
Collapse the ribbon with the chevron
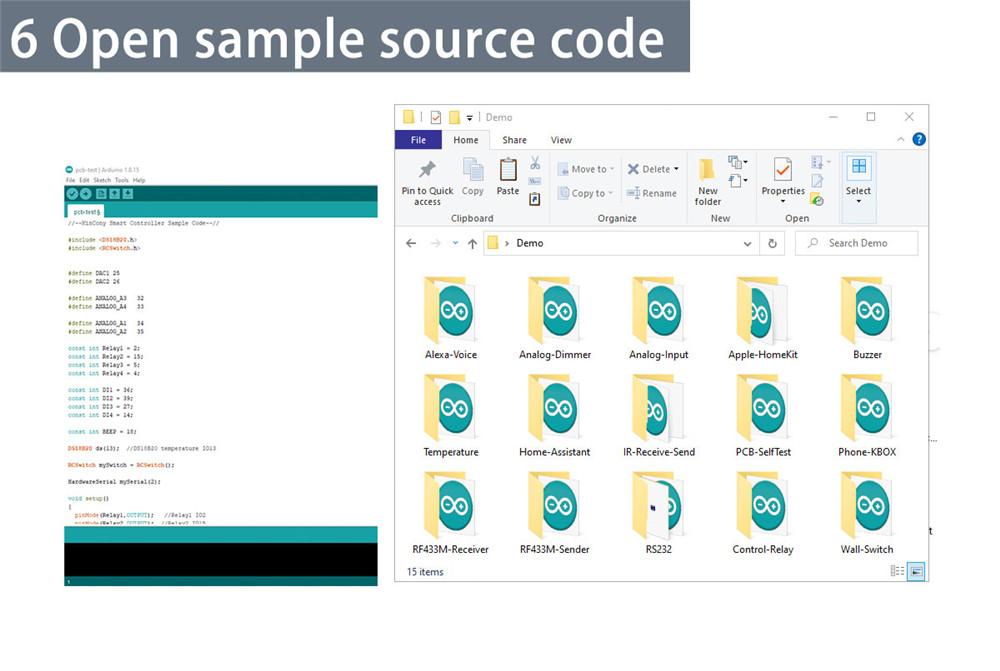(901, 140)
